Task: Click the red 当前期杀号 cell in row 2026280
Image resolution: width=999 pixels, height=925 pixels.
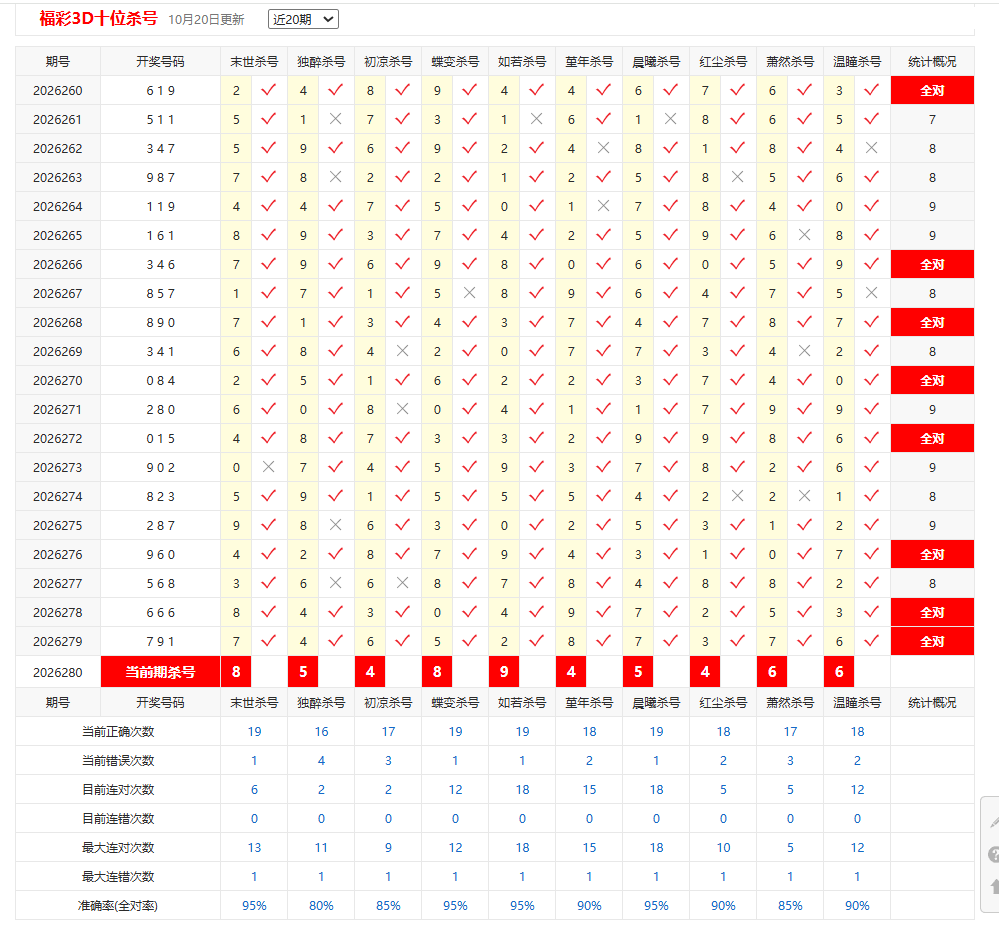Action: tap(161, 672)
